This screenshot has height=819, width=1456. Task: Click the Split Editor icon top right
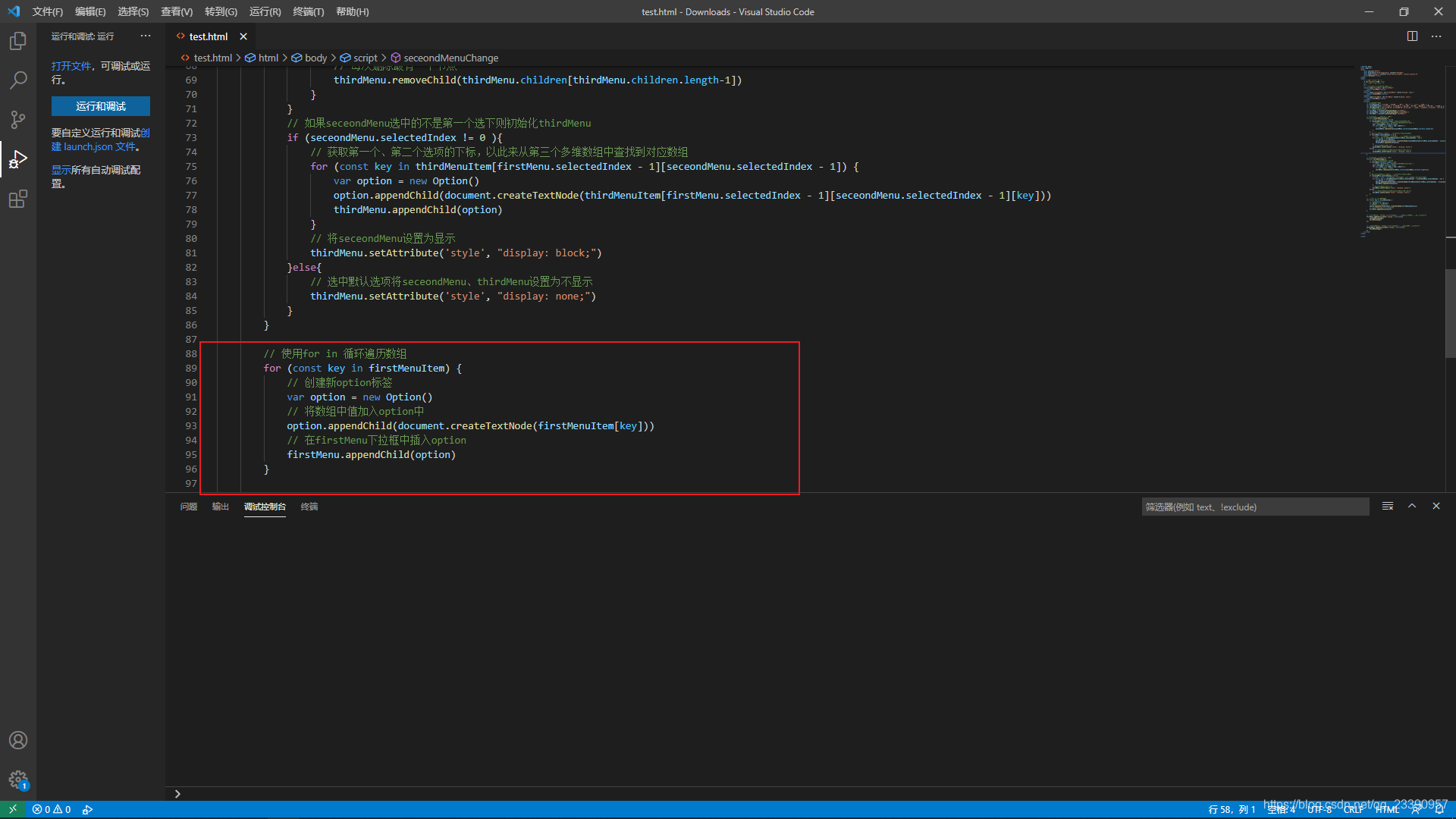[1412, 35]
